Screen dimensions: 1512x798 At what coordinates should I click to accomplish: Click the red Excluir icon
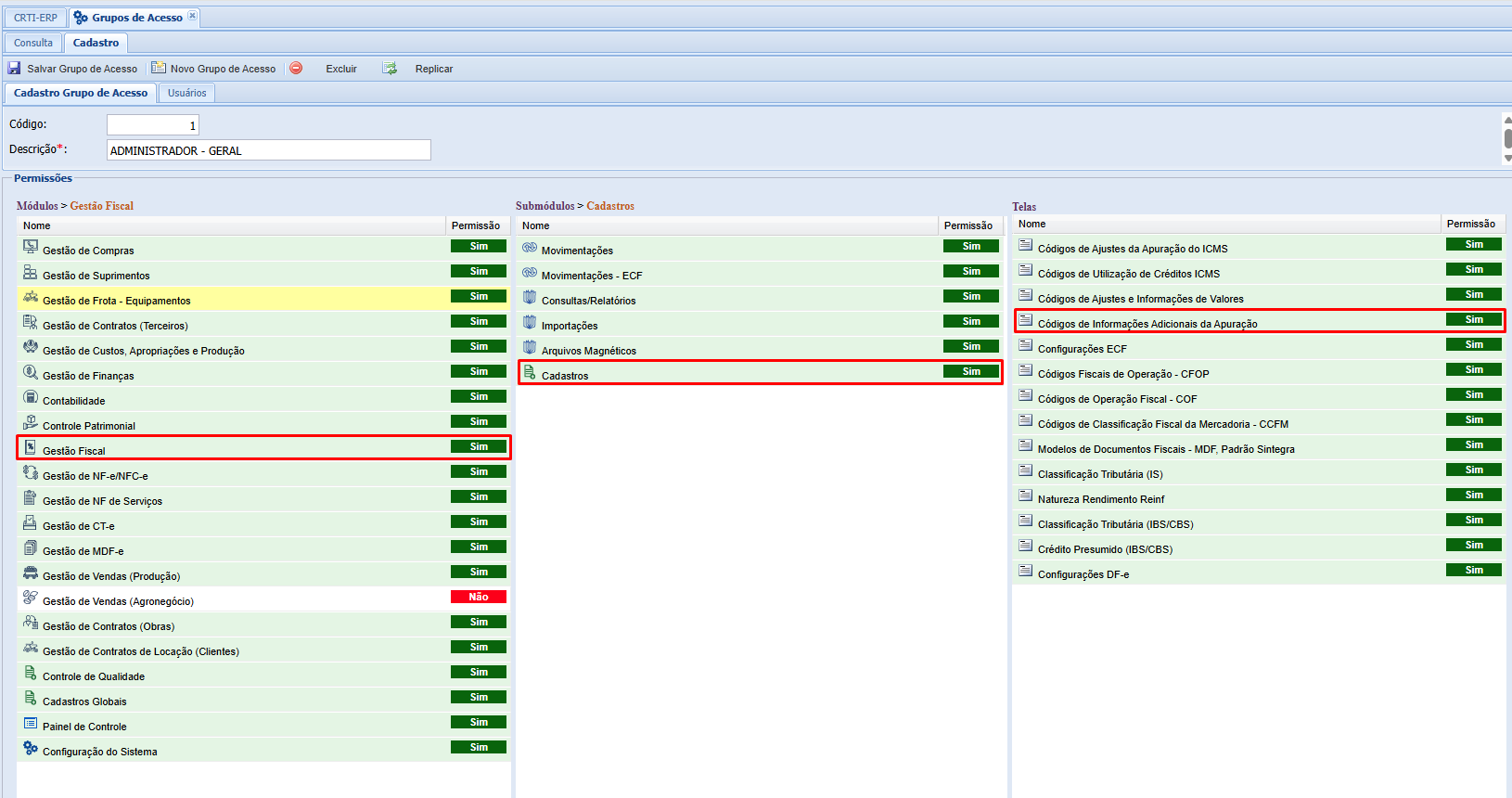click(296, 68)
